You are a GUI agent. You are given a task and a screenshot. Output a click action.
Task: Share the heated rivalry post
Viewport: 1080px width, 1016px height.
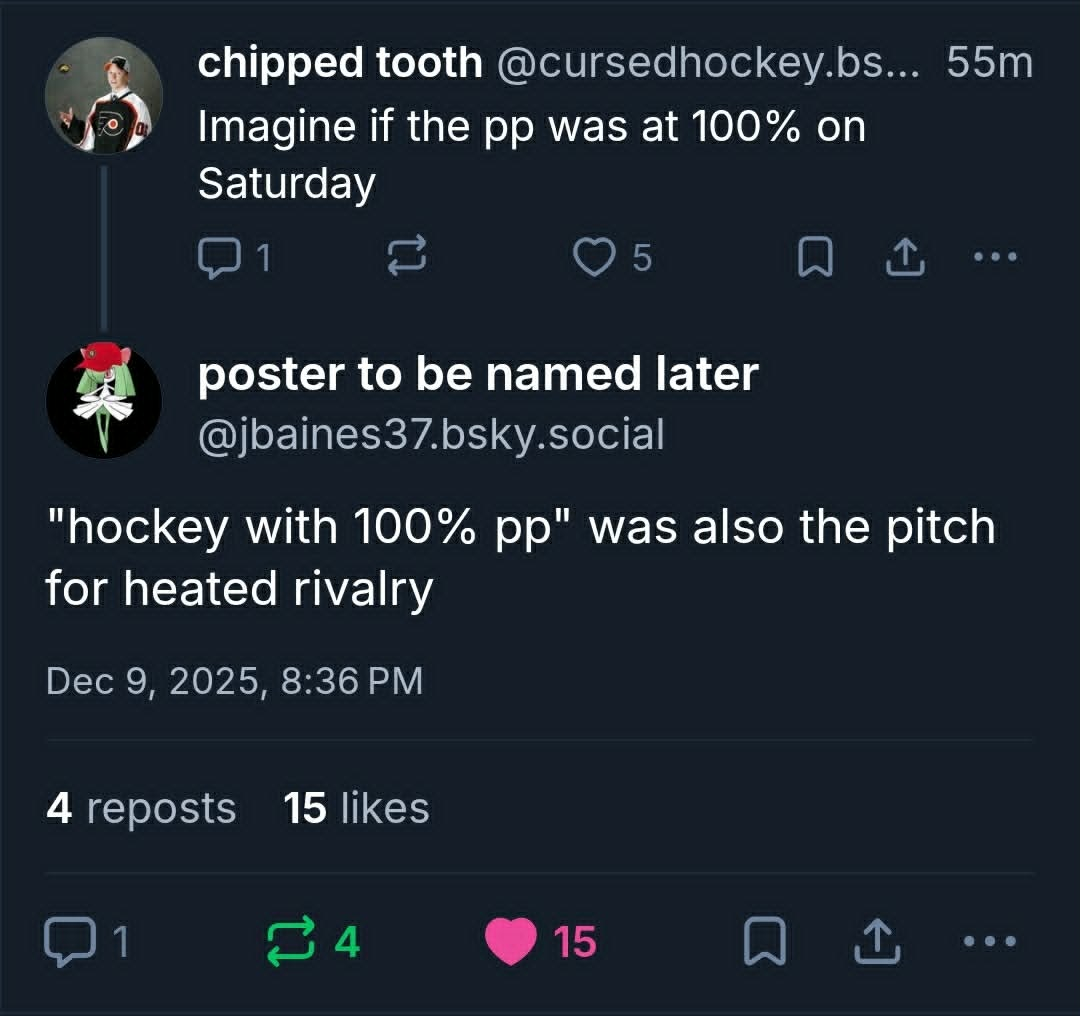[875, 942]
